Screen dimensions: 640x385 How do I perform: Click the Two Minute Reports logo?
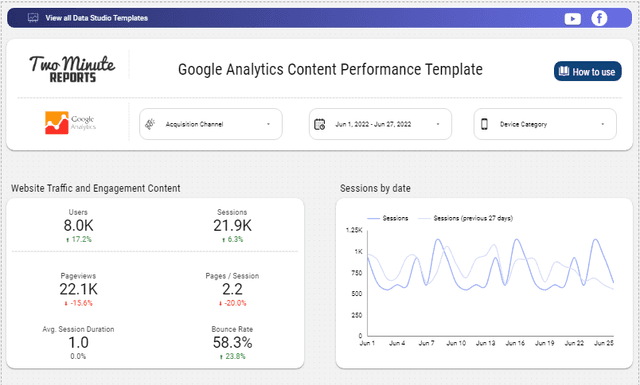coord(72,69)
